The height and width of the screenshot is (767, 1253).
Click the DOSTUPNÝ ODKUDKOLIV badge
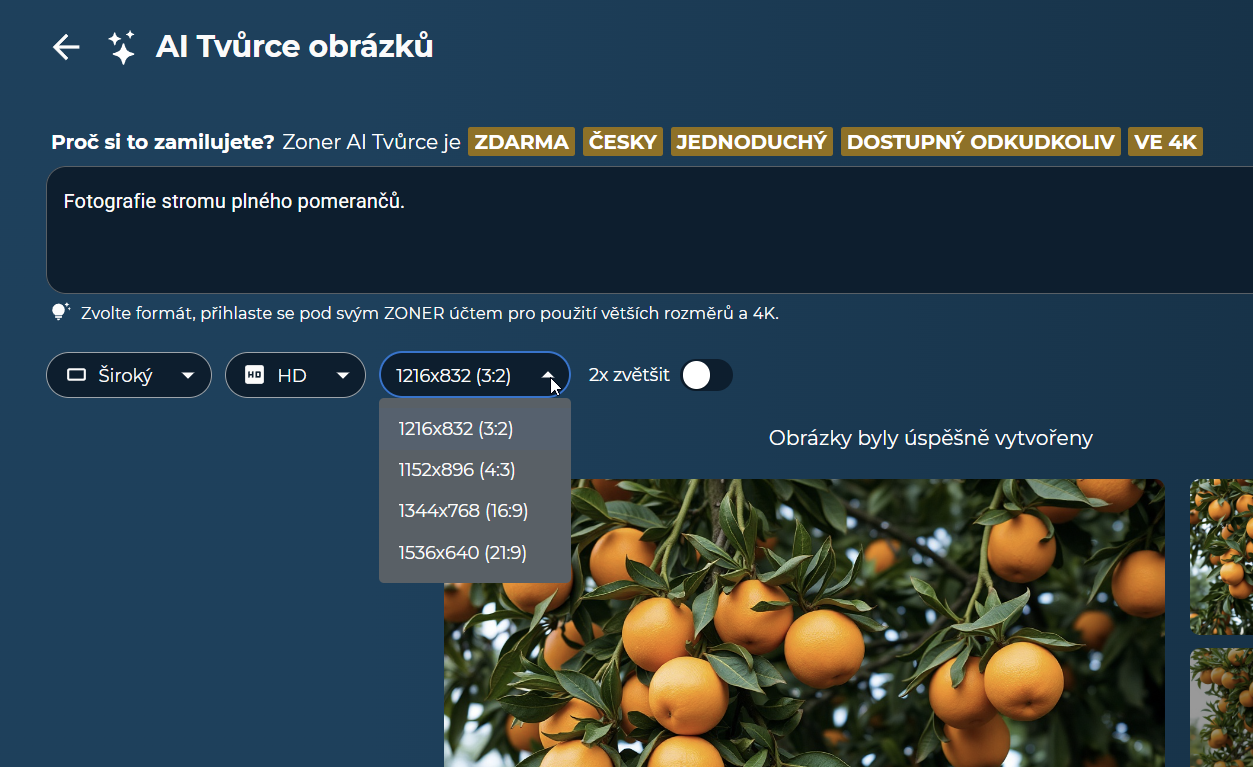[980, 142]
